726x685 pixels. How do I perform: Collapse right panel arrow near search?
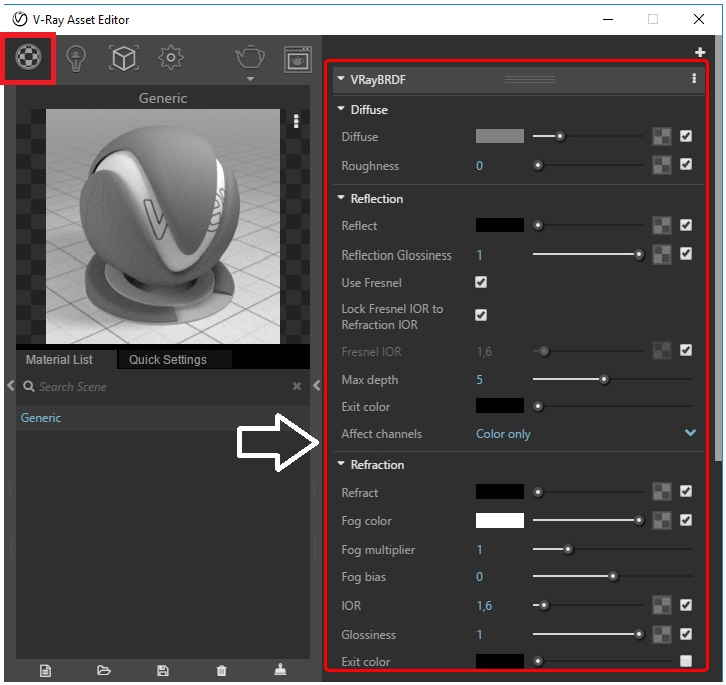[317, 385]
